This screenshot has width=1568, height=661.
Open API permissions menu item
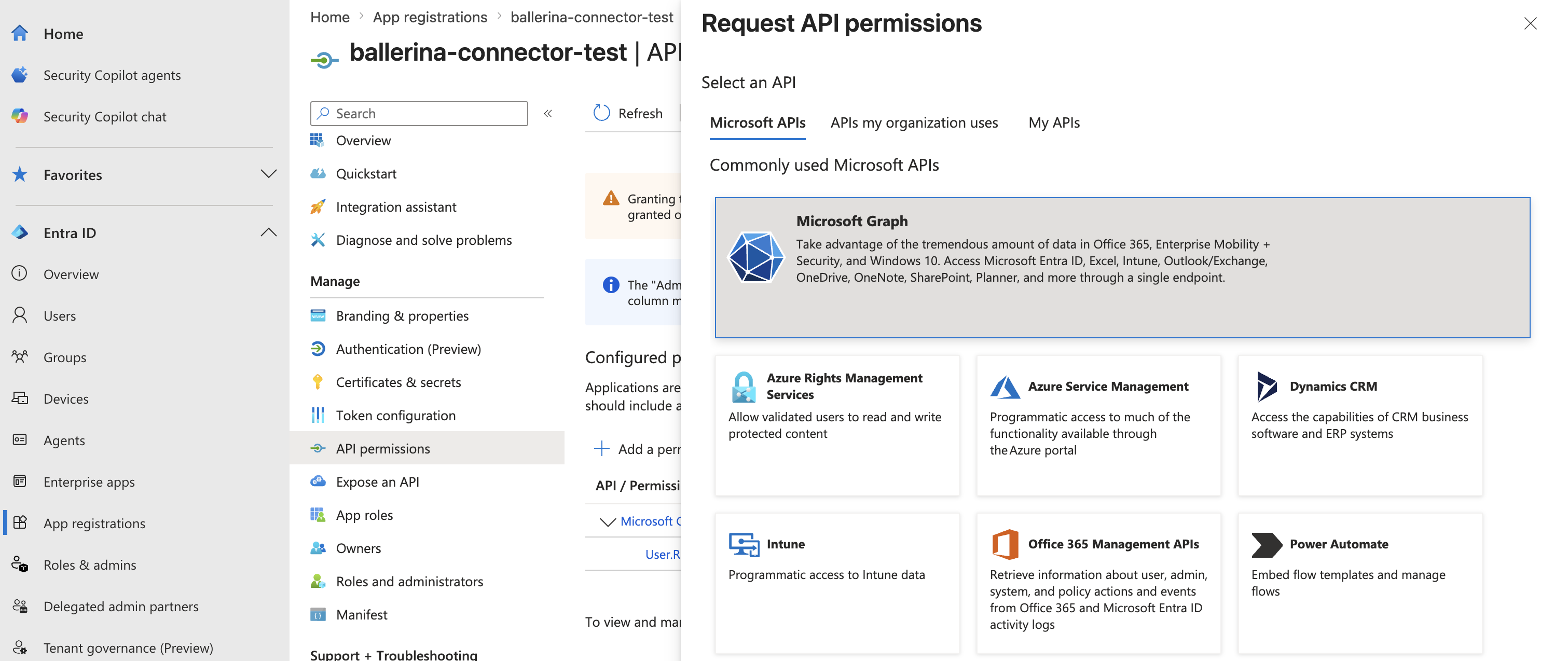[x=427, y=448]
